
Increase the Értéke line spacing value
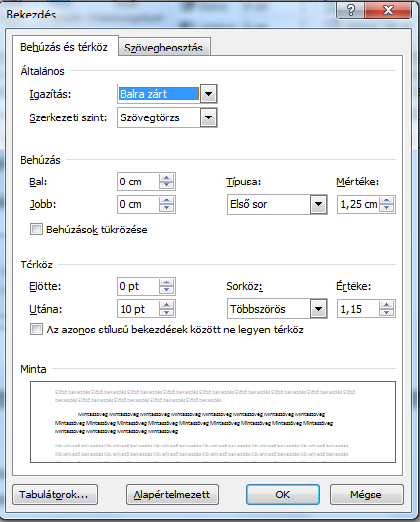(x=387, y=305)
